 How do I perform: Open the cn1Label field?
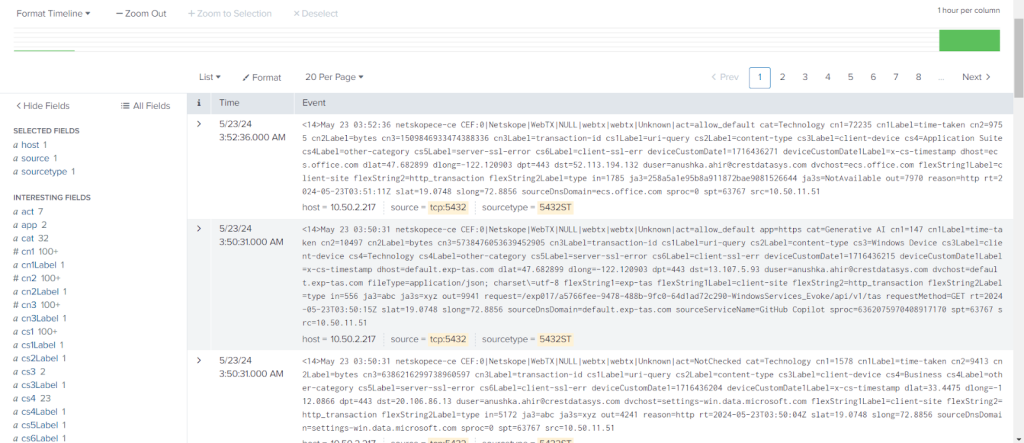tap(39, 265)
